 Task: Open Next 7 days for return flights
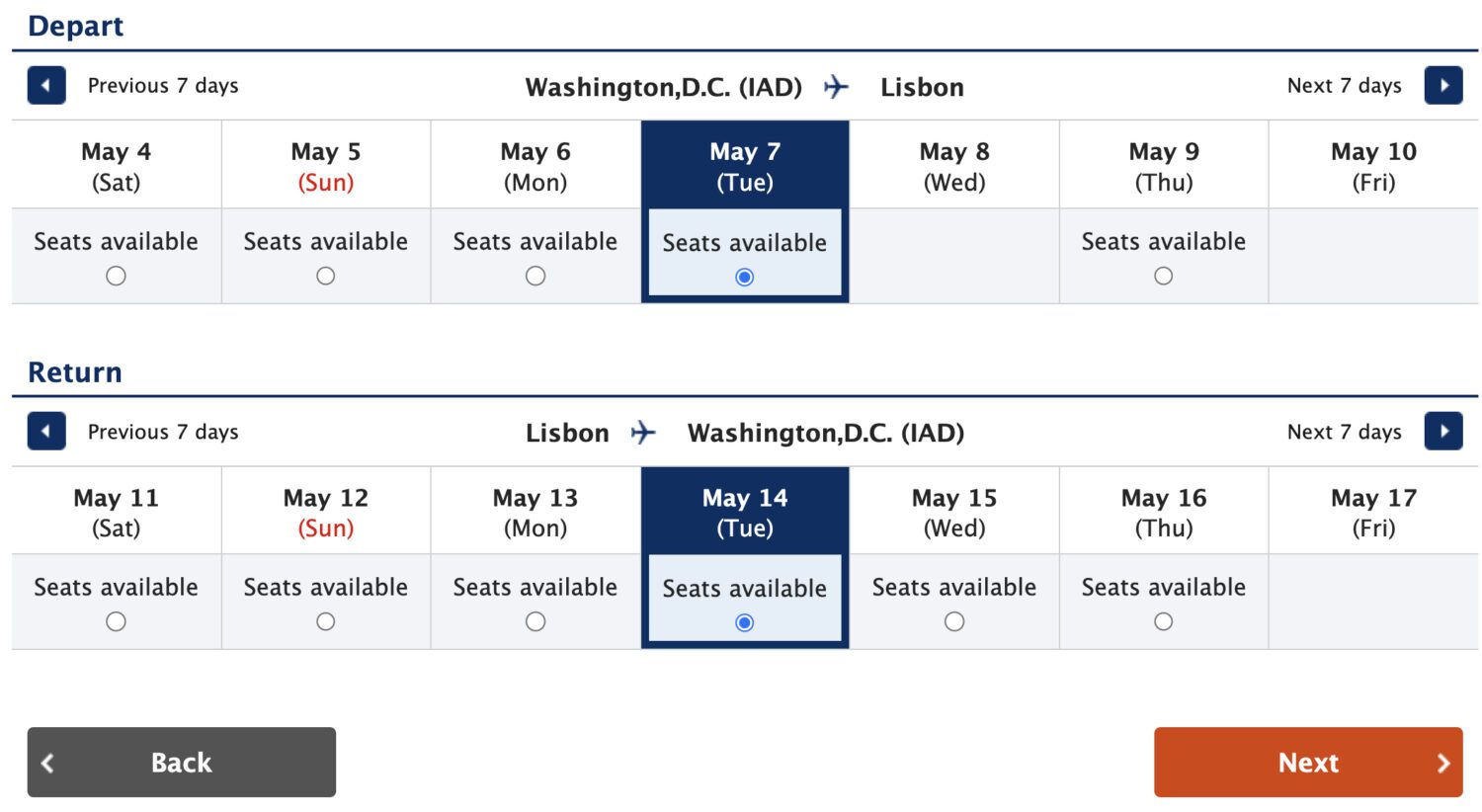pos(1345,432)
